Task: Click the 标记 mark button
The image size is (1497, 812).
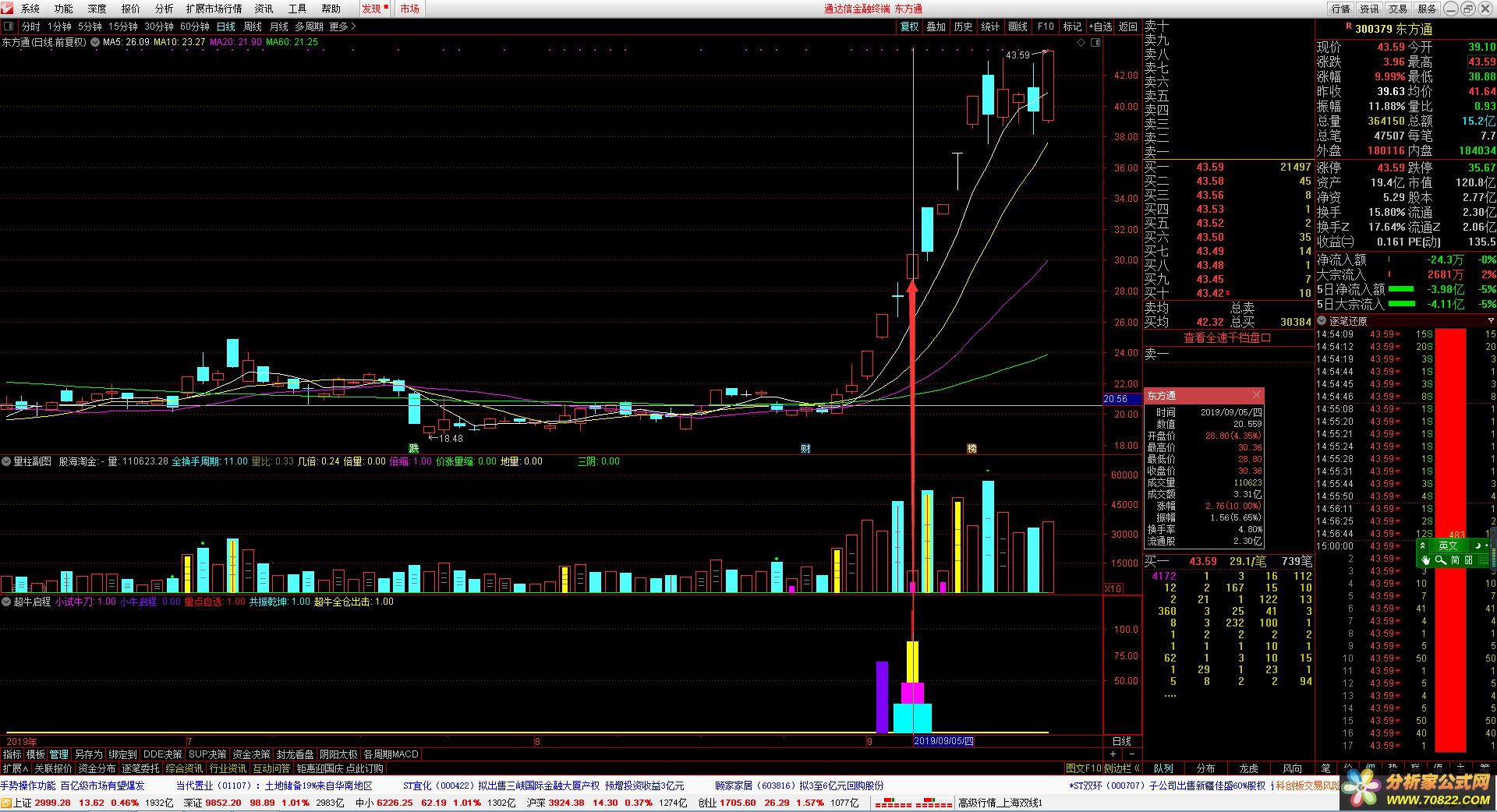Action: click(x=1072, y=26)
